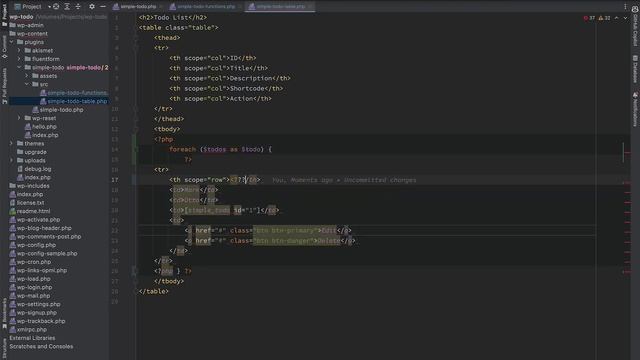
Task: Click the warnings count indicator showing 32
Action: pyautogui.click(x=604, y=18)
